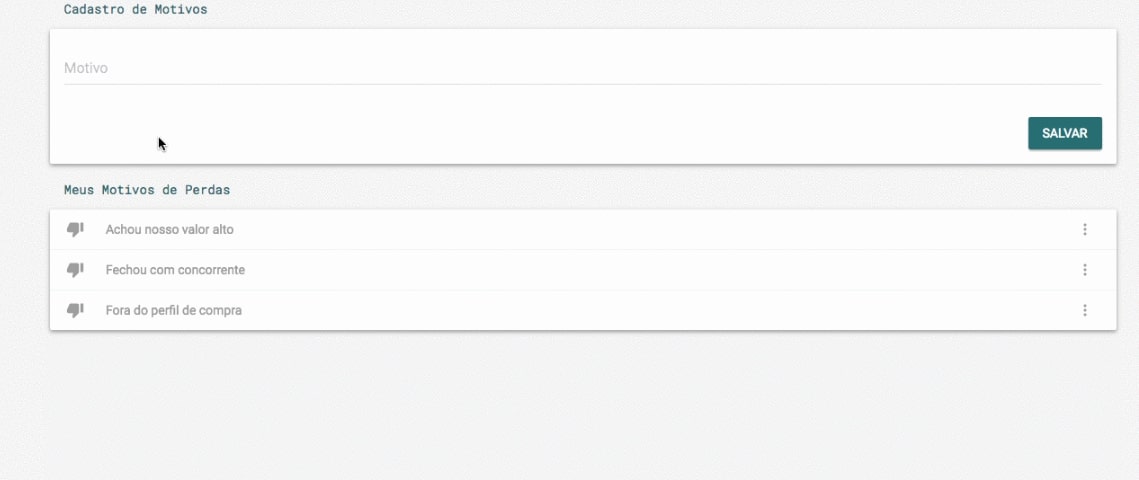This screenshot has width=1139, height=480.
Task: Click empty middle space of Fechou com concorrente row
Action: coord(654,270)
